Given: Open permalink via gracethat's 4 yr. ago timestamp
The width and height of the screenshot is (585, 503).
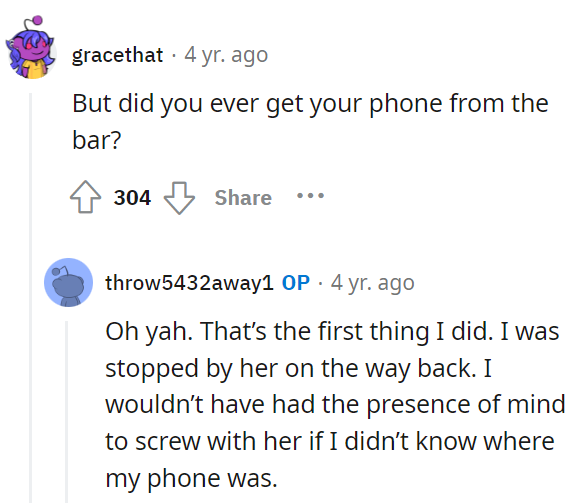Looking at the screenshot, I should pyautogui.click(x=226, y=55).
